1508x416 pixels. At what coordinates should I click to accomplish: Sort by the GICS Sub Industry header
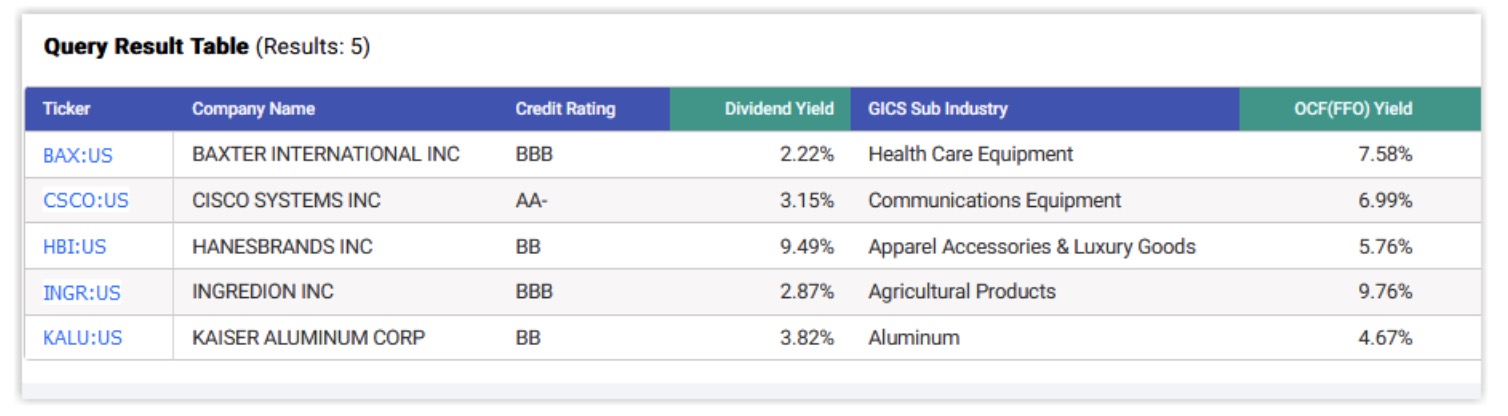(x=938, y=109)
